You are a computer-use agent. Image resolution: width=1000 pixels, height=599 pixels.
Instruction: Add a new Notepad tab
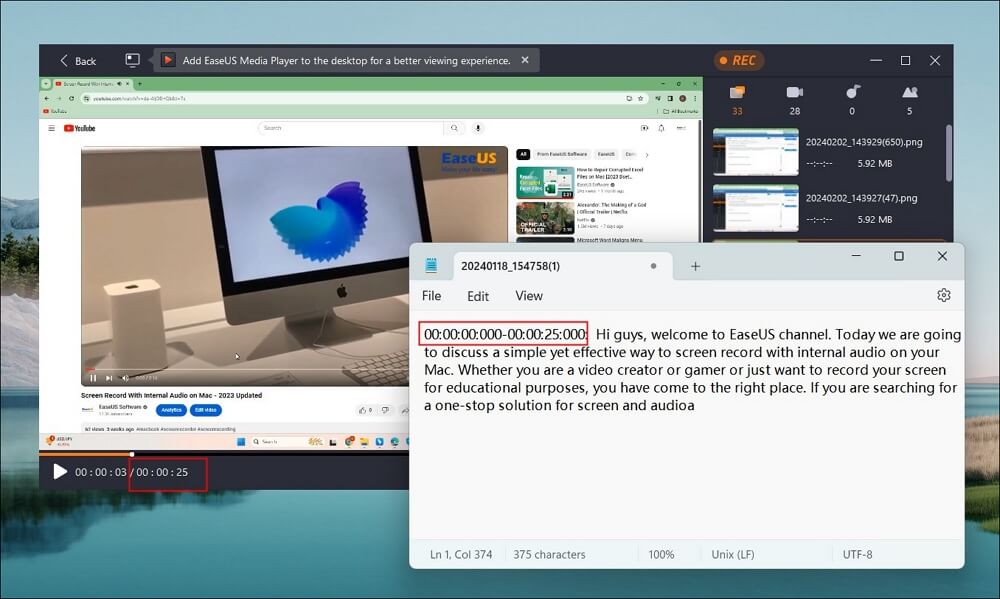point(695,267)
